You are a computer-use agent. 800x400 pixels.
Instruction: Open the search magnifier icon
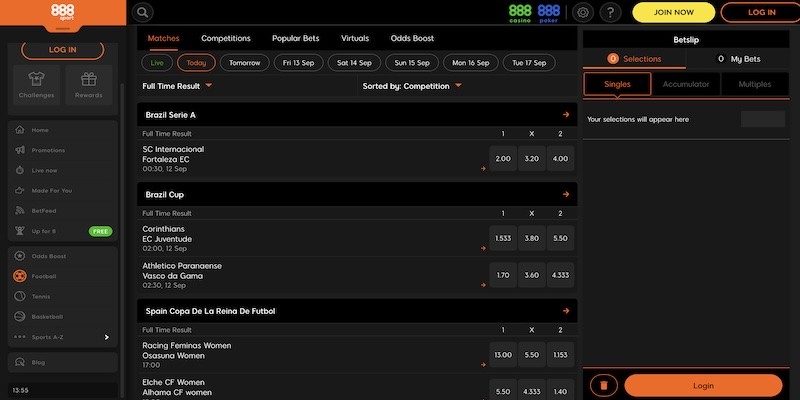click(x=143, y=13)
